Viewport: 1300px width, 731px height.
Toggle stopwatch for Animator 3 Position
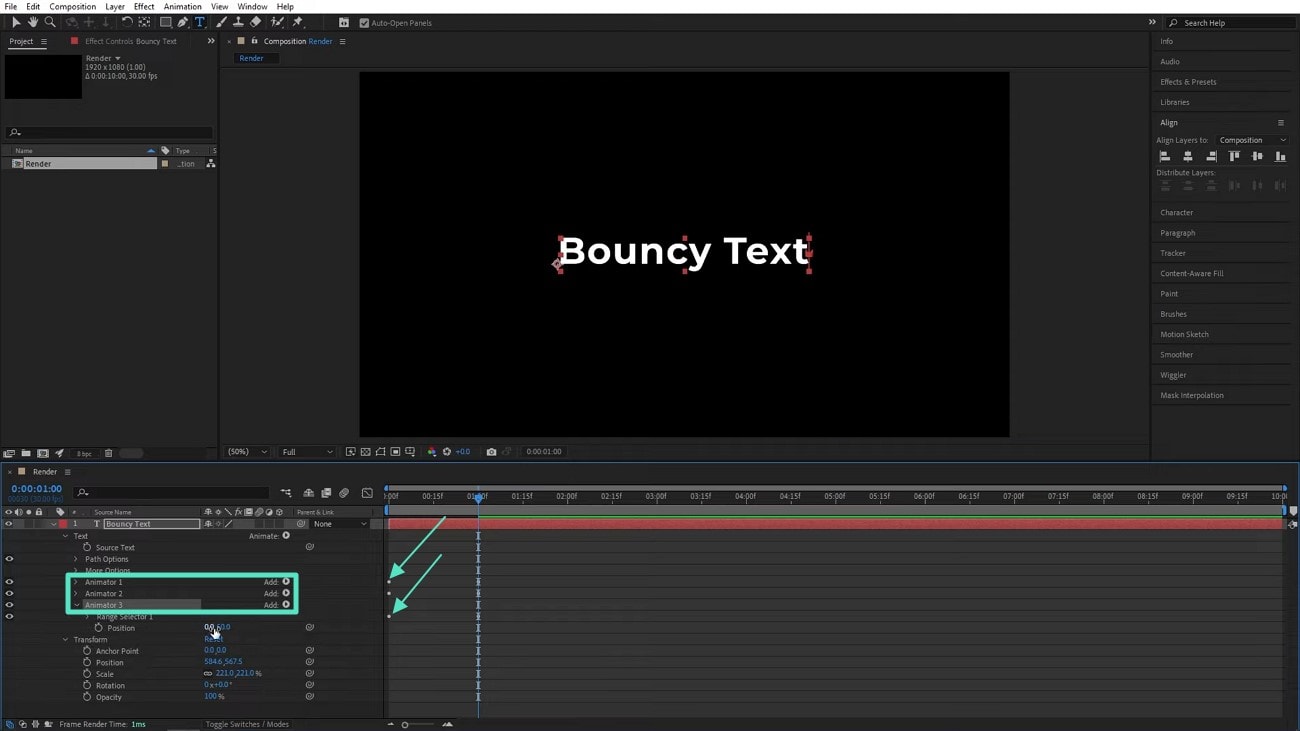(x=98, y=628)
